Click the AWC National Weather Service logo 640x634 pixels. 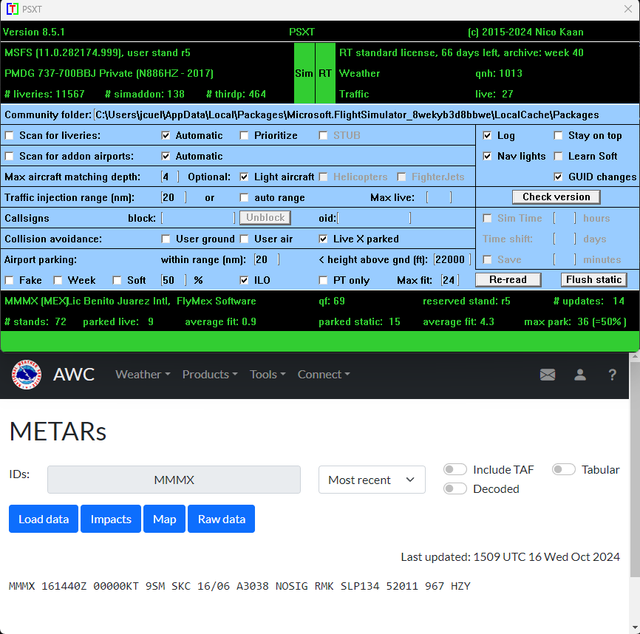click(27, 374)
